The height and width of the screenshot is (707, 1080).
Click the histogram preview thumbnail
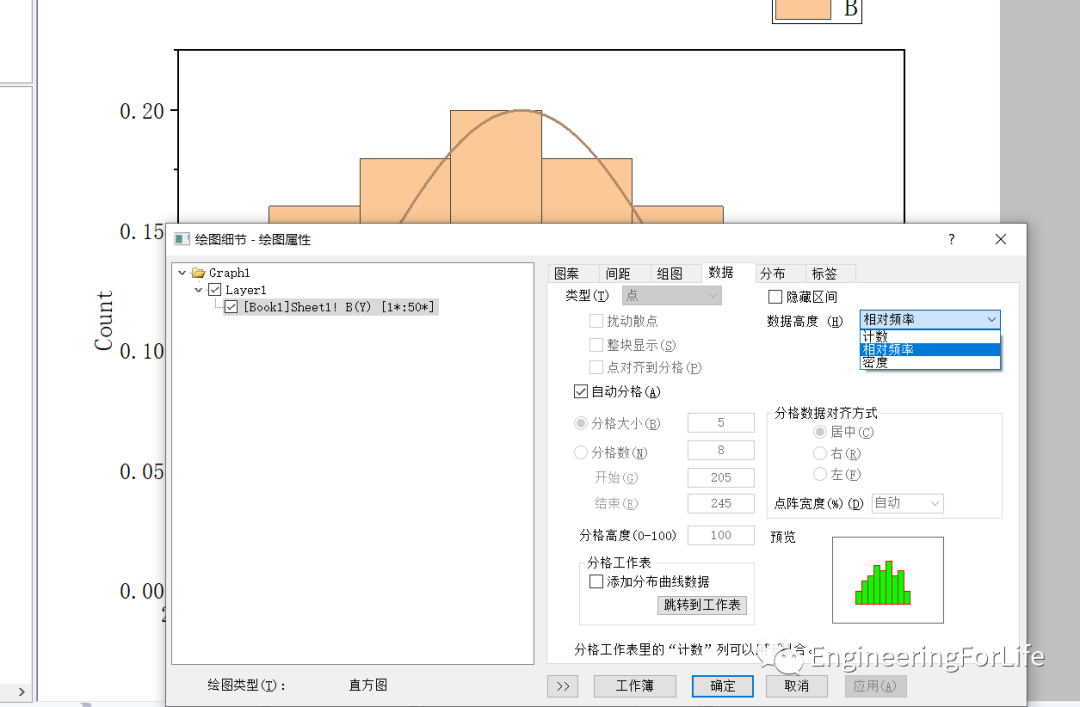pos(888,580)
